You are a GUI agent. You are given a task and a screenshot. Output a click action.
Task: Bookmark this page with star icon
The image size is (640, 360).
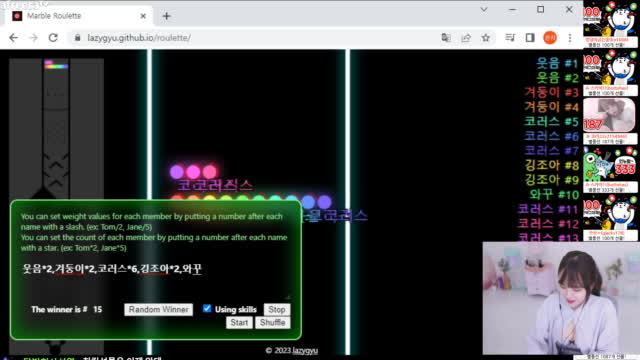click(486, 38)
